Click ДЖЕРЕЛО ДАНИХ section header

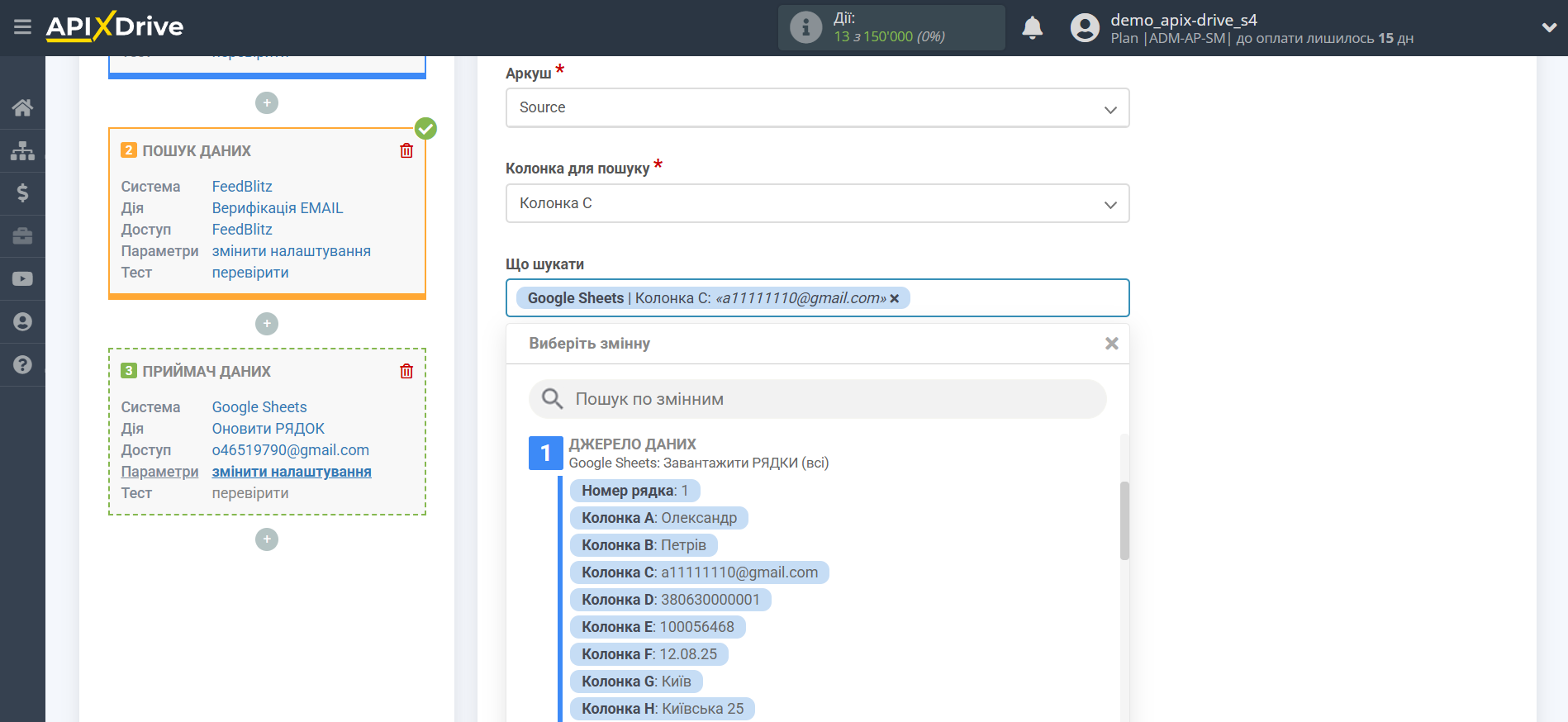point(632,444)
